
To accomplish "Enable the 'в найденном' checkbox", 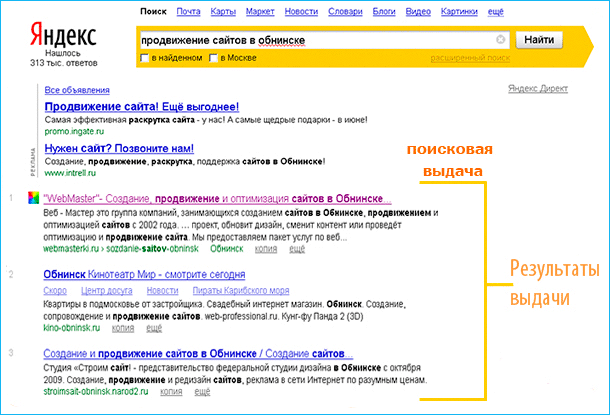I will tap(144, 58).
